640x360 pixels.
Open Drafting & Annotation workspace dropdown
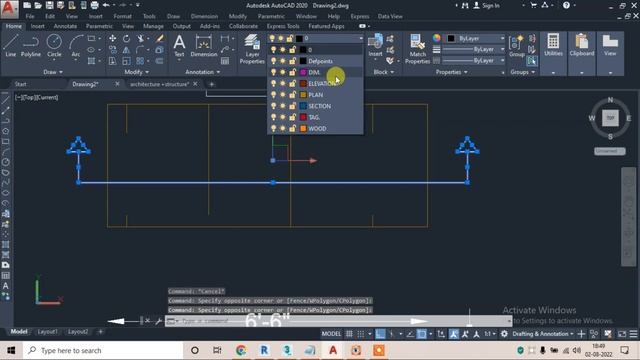[542, 334]
